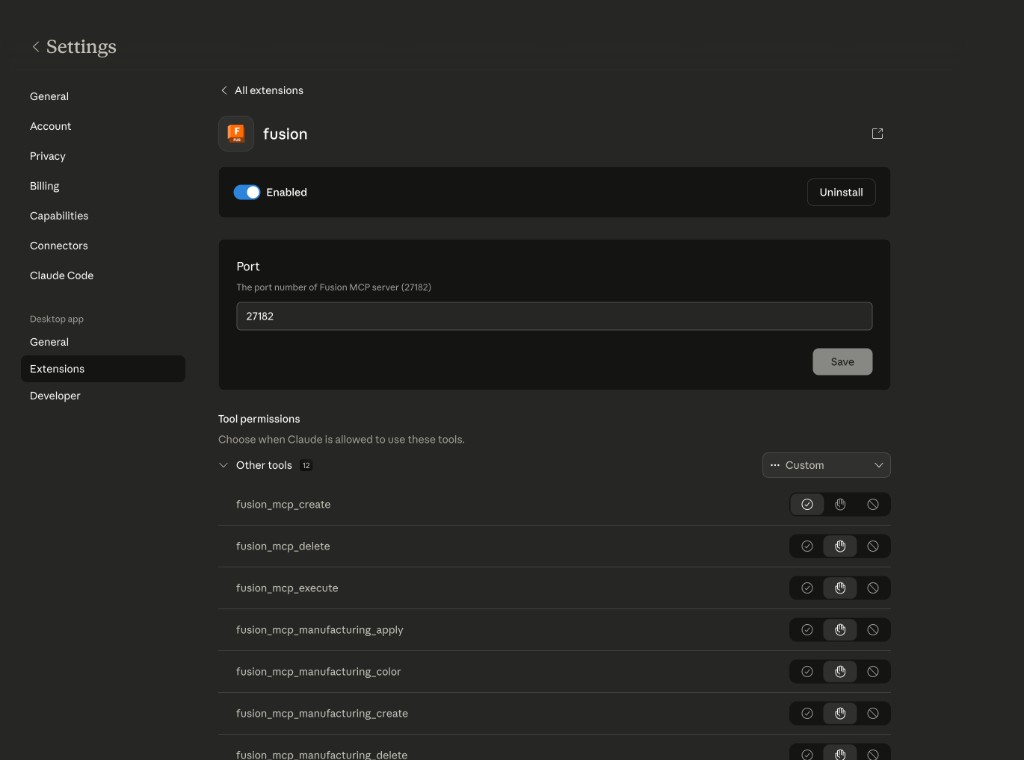Click the fusion_mcp_create tool name
The image size is (1024, 760).
283,504
